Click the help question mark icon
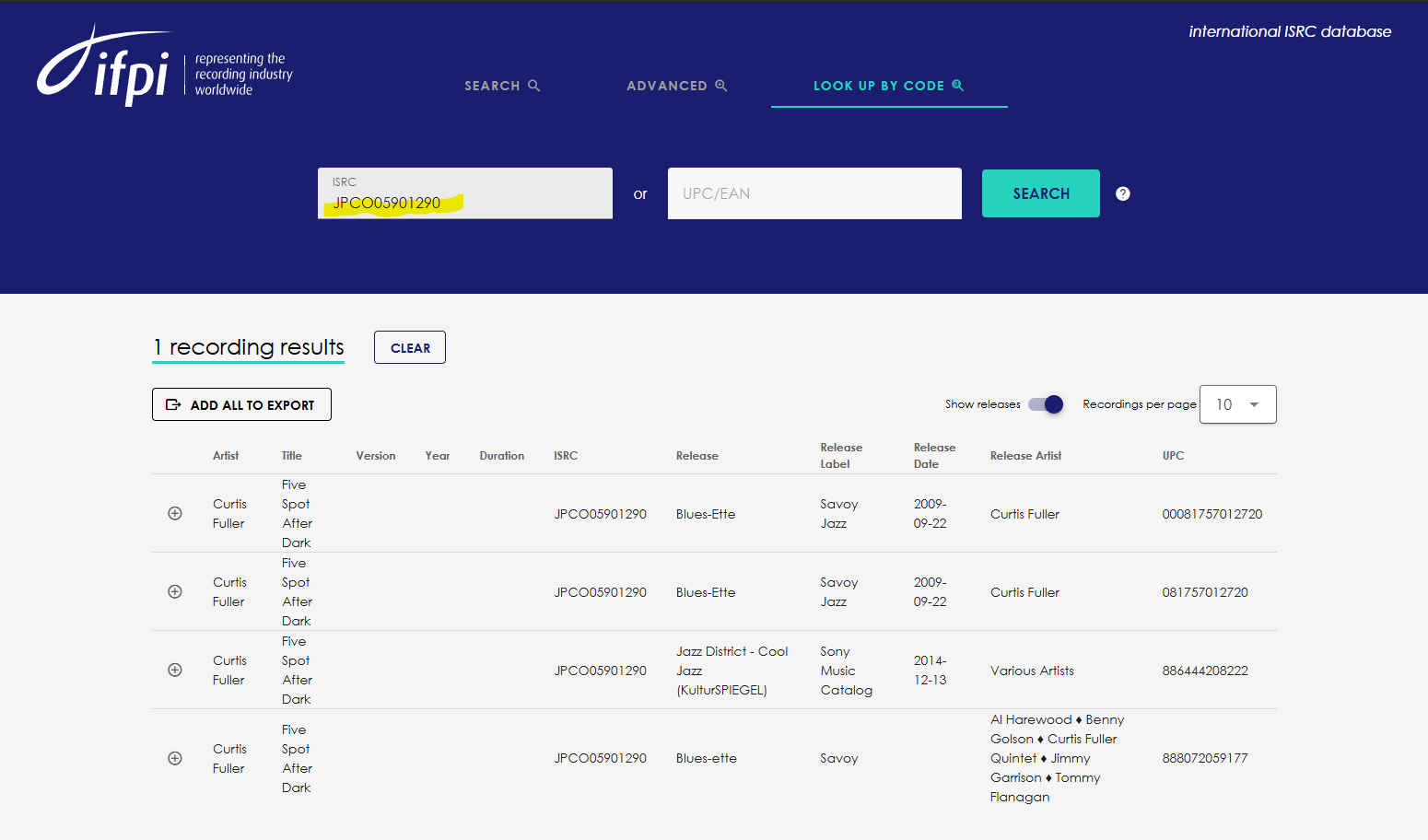The width and height of the screenshot is (1428, 840). click(x=1122, y=193)
